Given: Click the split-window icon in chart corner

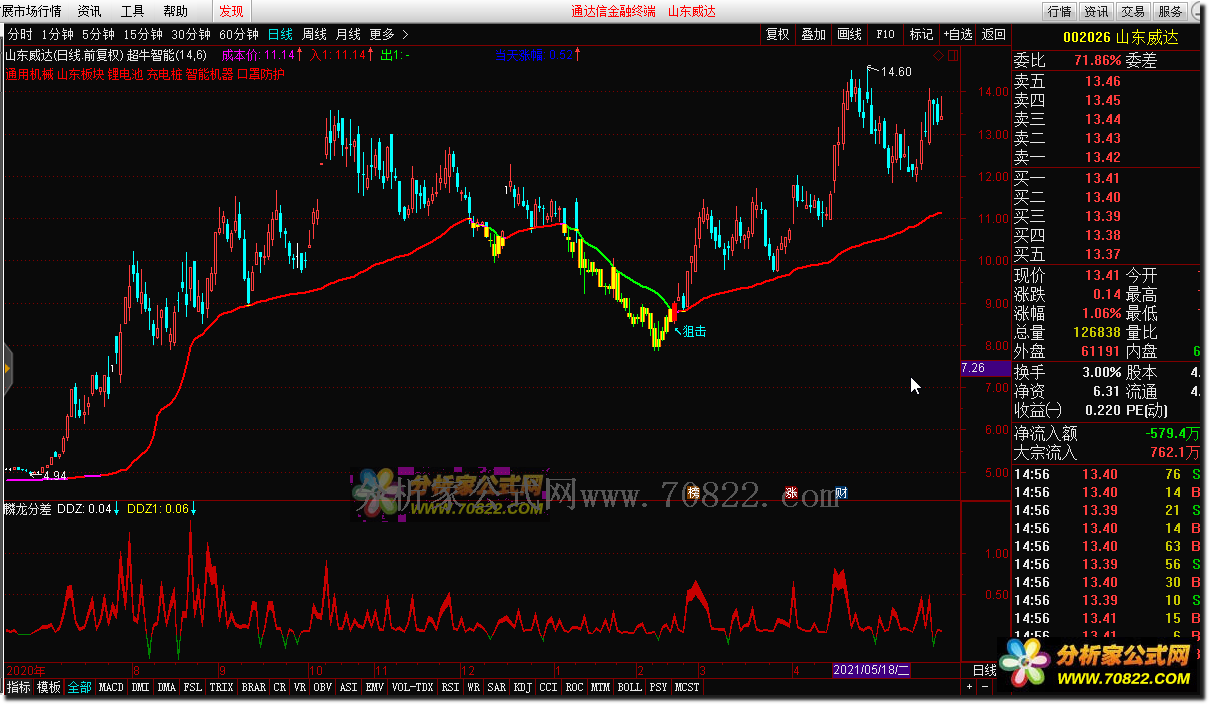Looking at the screenshot, I should tap(952, 56).
